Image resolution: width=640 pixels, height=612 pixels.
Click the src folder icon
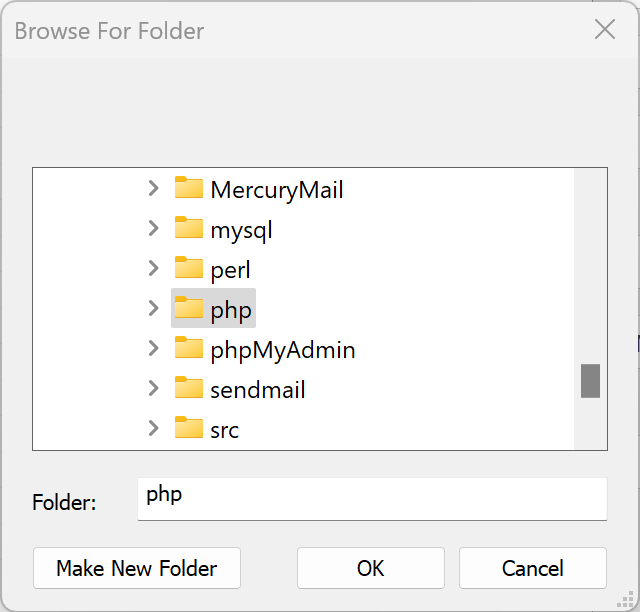pos(189,427)
